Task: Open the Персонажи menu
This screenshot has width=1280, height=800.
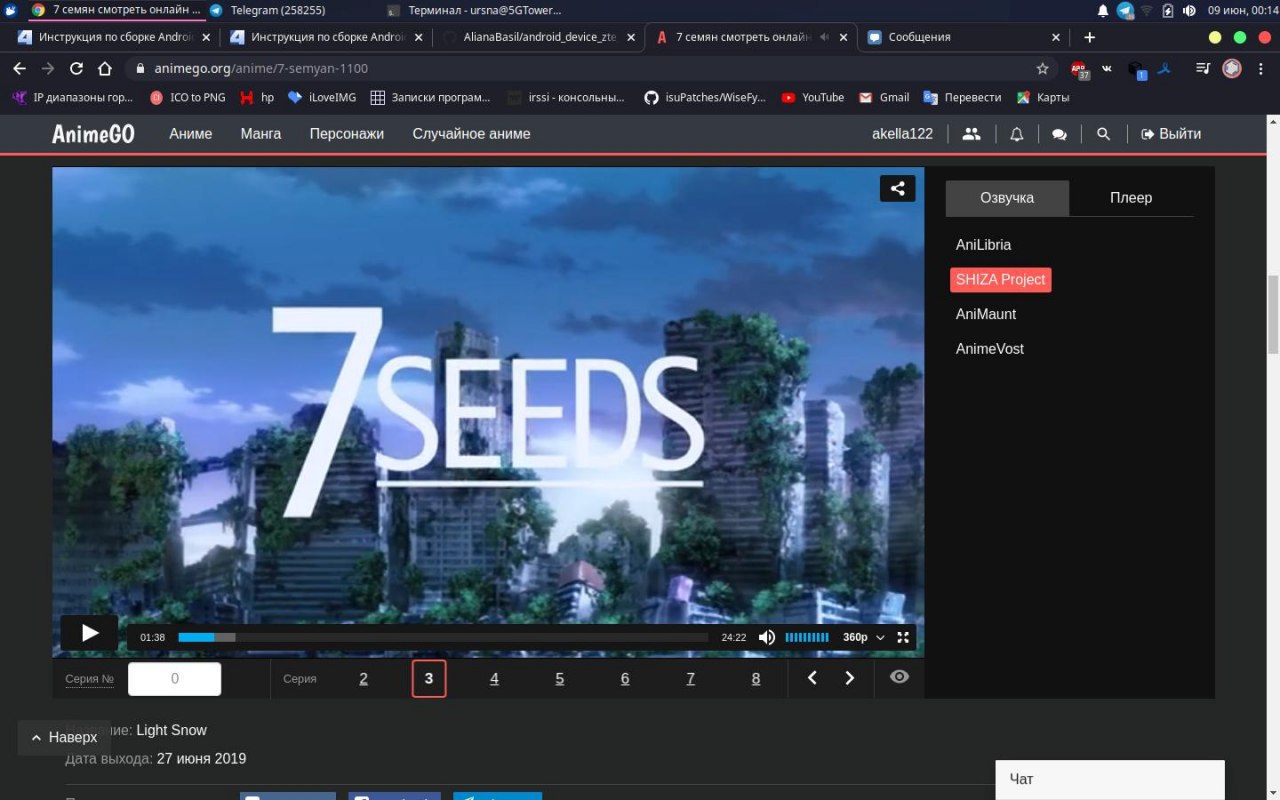Action: point(347,134)
